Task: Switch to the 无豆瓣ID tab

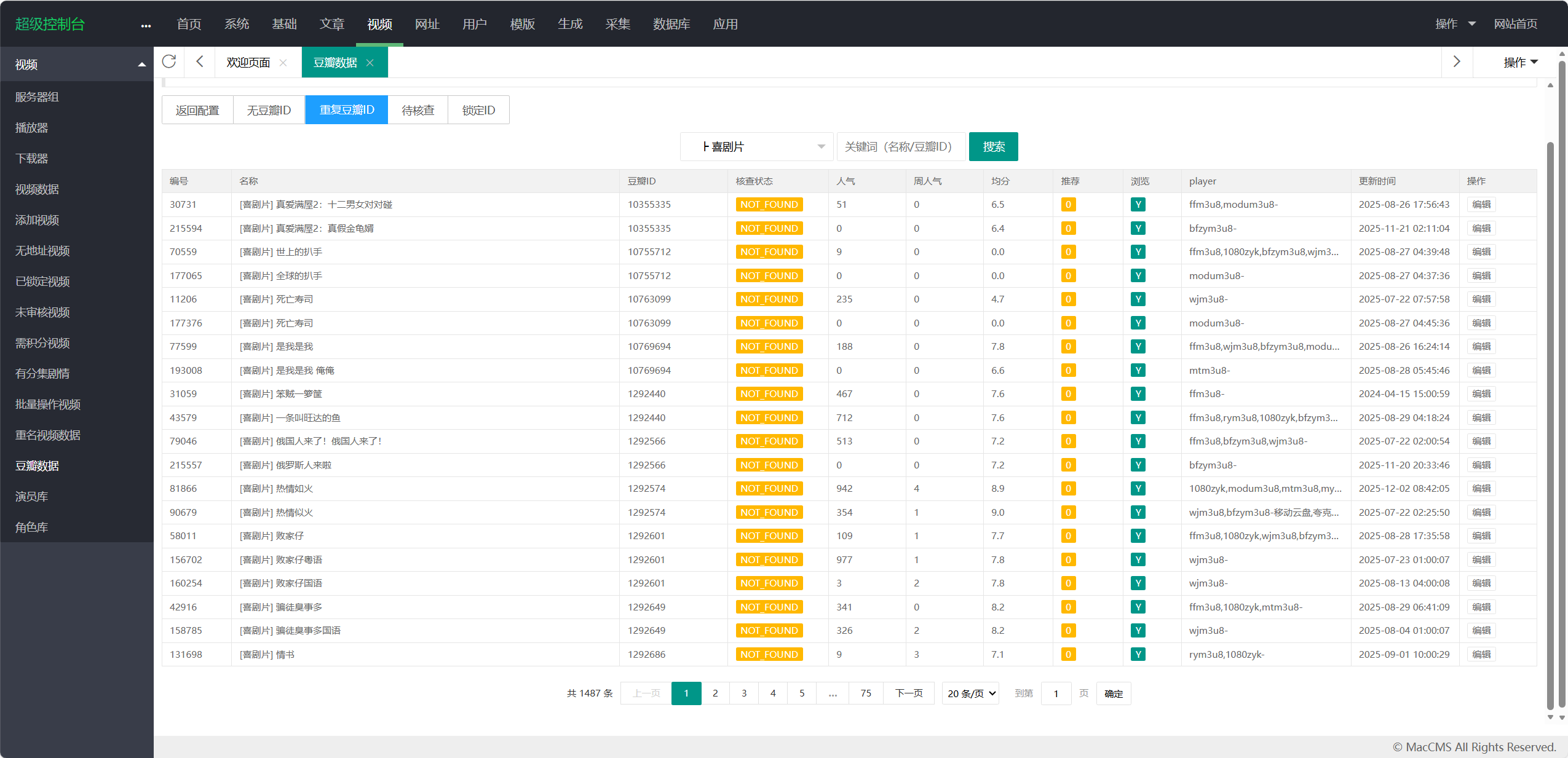Action: tap(269, 110)
